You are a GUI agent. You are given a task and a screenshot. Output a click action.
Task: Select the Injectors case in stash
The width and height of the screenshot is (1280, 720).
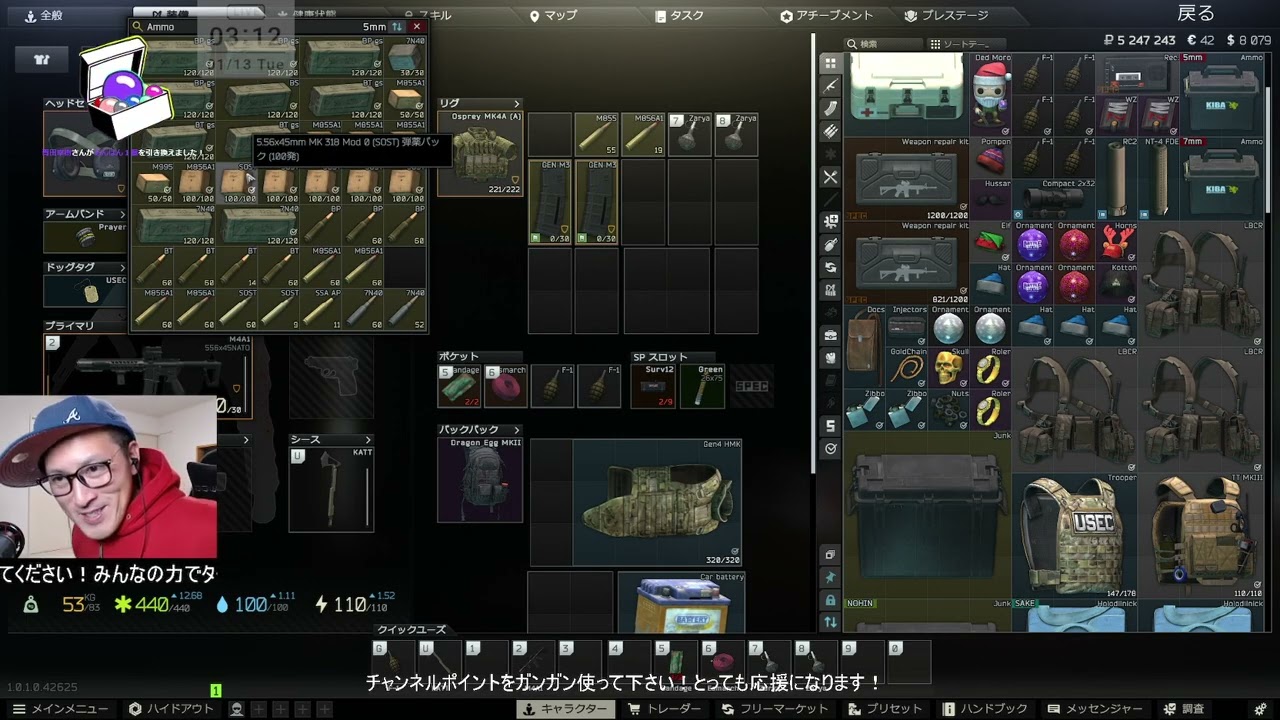click(906, 325)
